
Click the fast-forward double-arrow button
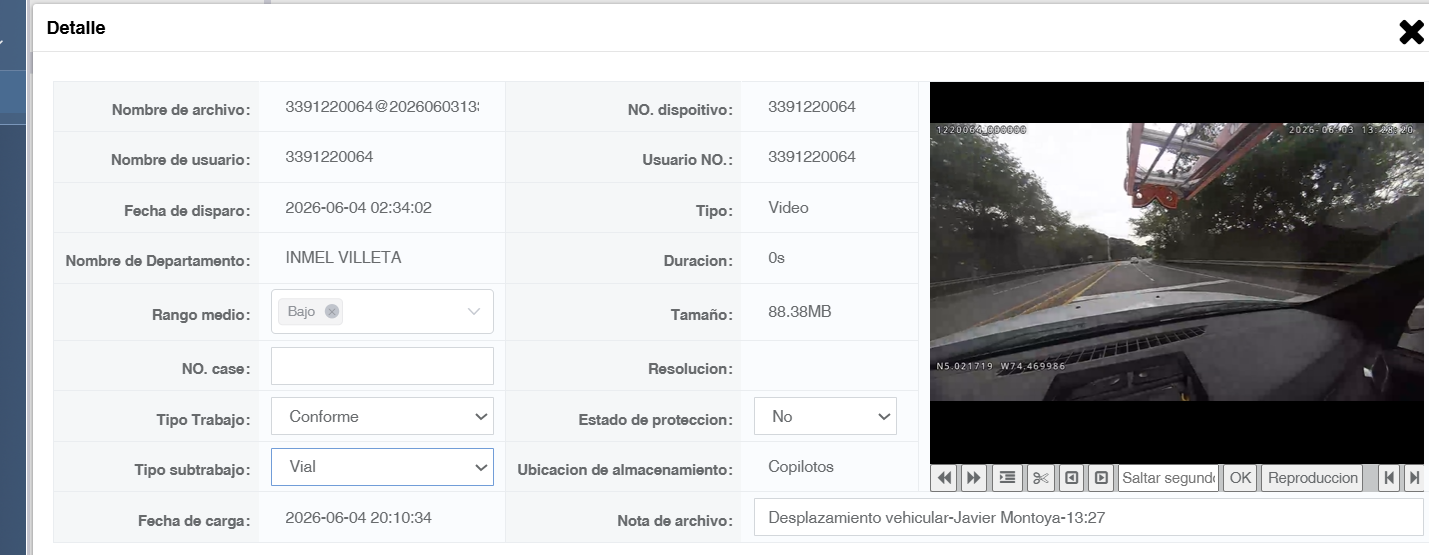973,478
